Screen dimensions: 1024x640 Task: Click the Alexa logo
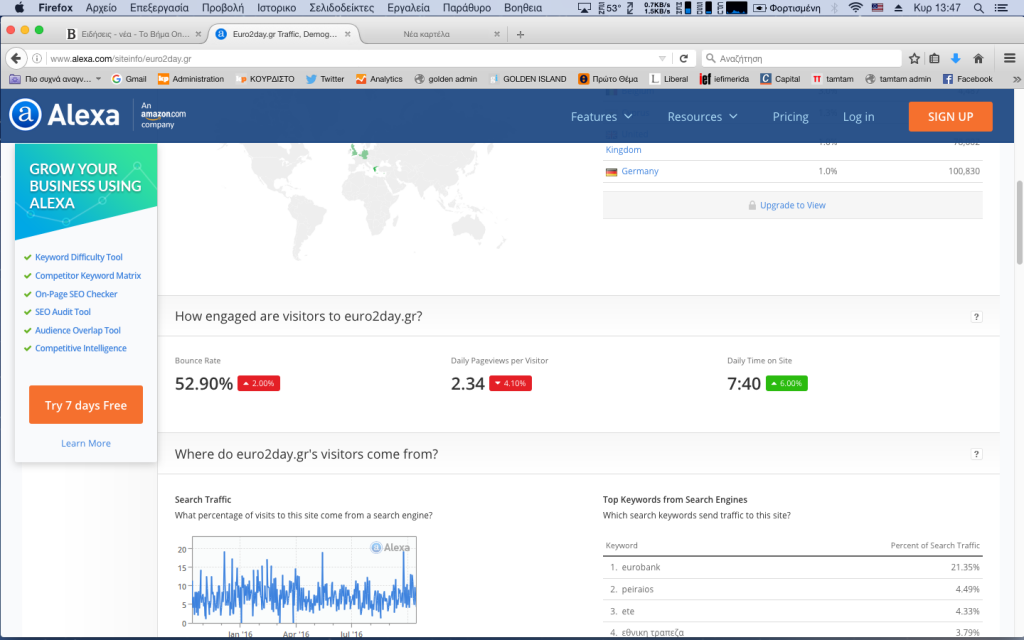pyautogui.click(x=65, y=115)
